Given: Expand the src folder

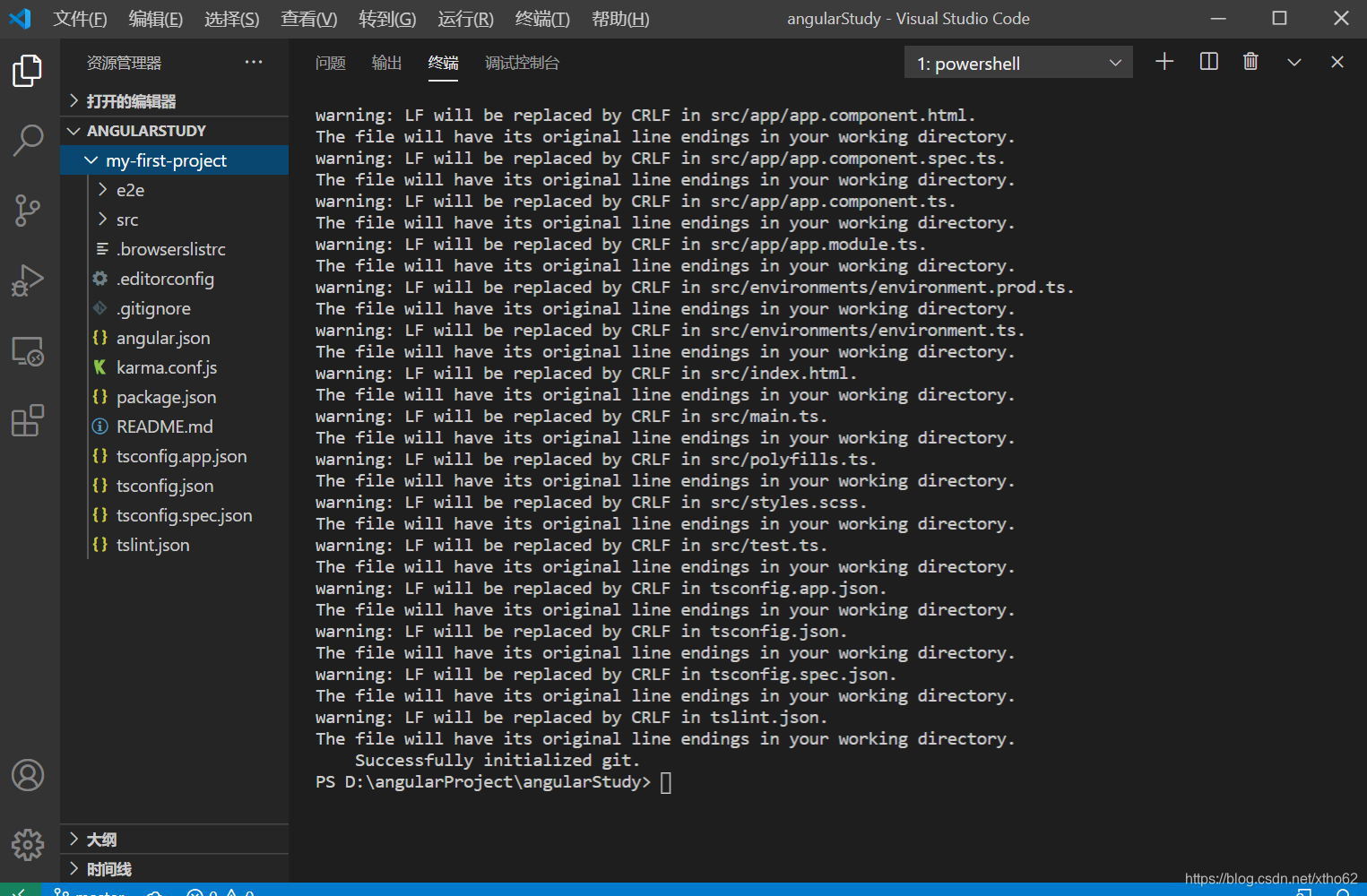Looking at the screenshot, I should tap(174, 220).
